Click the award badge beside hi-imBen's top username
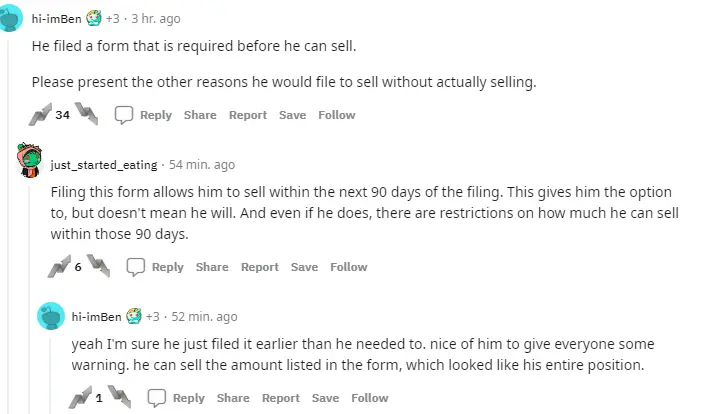 point(95,17)
